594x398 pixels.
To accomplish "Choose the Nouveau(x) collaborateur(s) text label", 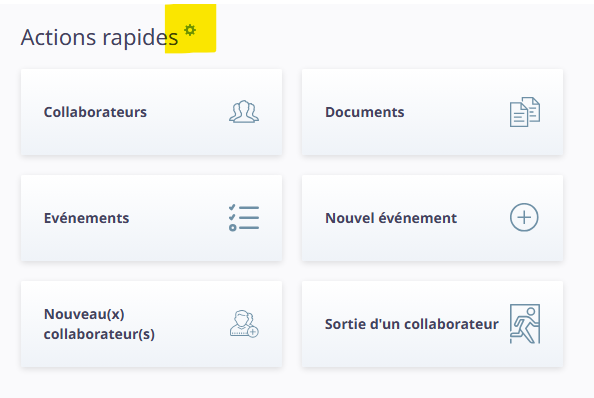I will pyautogui.click(x=99, y=324).
